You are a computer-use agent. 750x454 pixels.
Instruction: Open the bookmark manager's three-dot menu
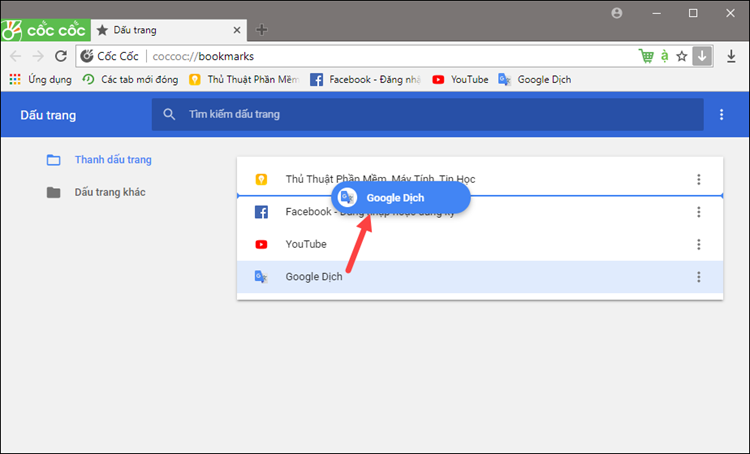pyautogui.click(x=722, y=115)
